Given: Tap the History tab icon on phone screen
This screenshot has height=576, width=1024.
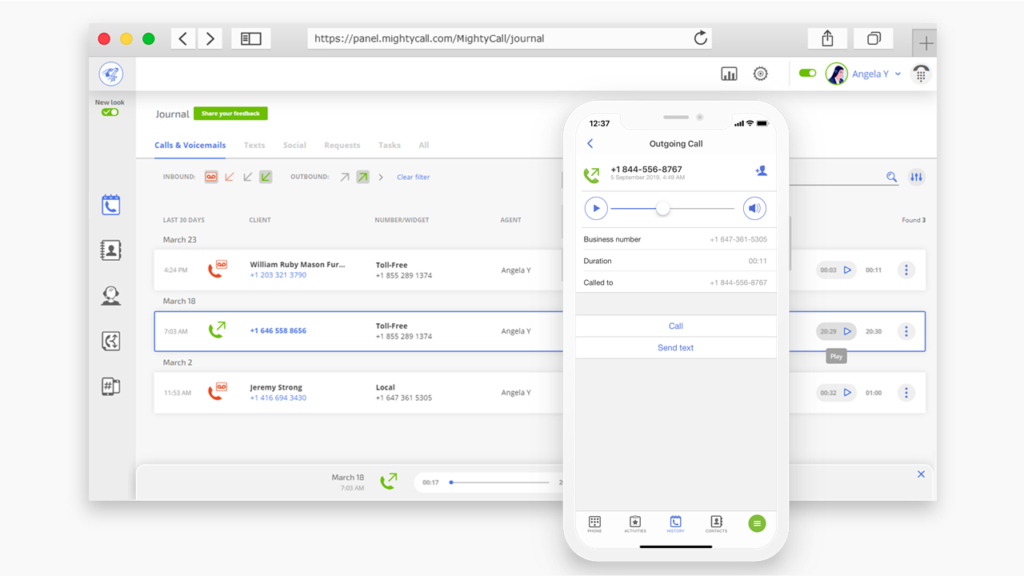Looking at the screenshot, I should pyautogui.click(x=675, y=522).
